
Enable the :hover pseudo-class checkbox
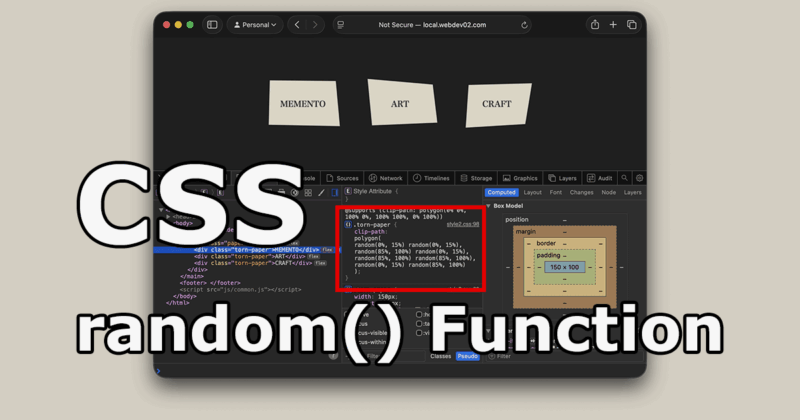pyautogui.click(x=419, y=315)
